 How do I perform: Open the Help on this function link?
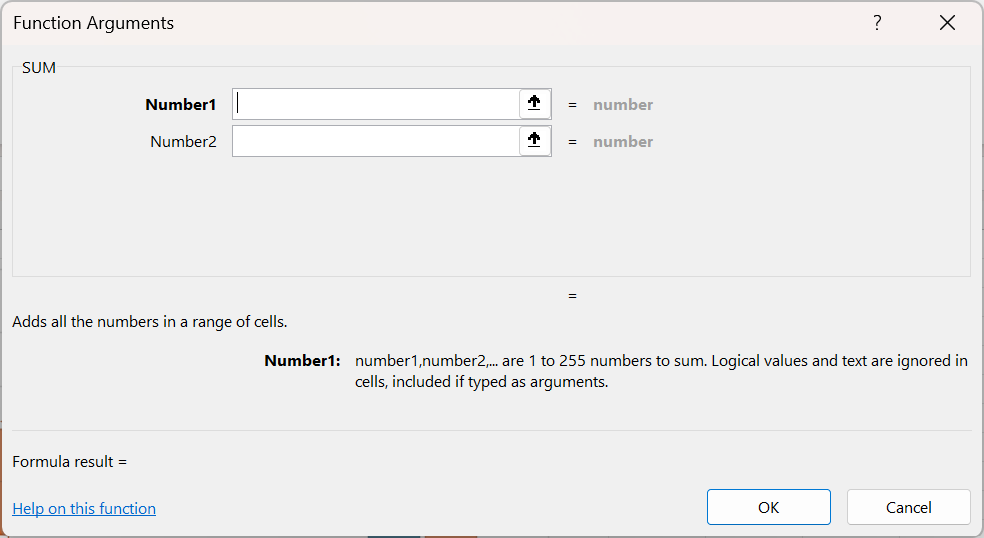84,508
